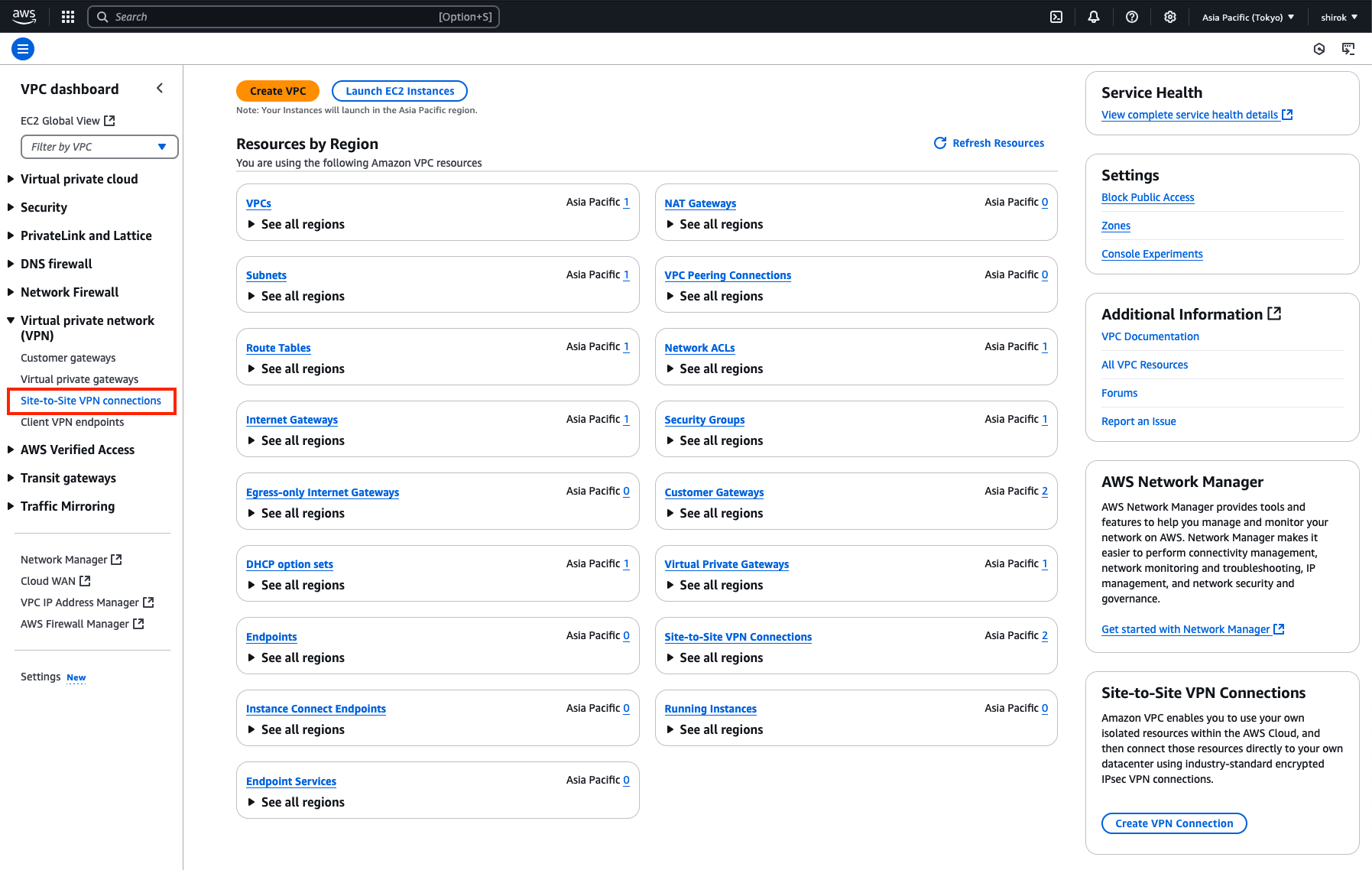
Task: Open the settings gear in top bar
Action: [x=1170, y=17]
